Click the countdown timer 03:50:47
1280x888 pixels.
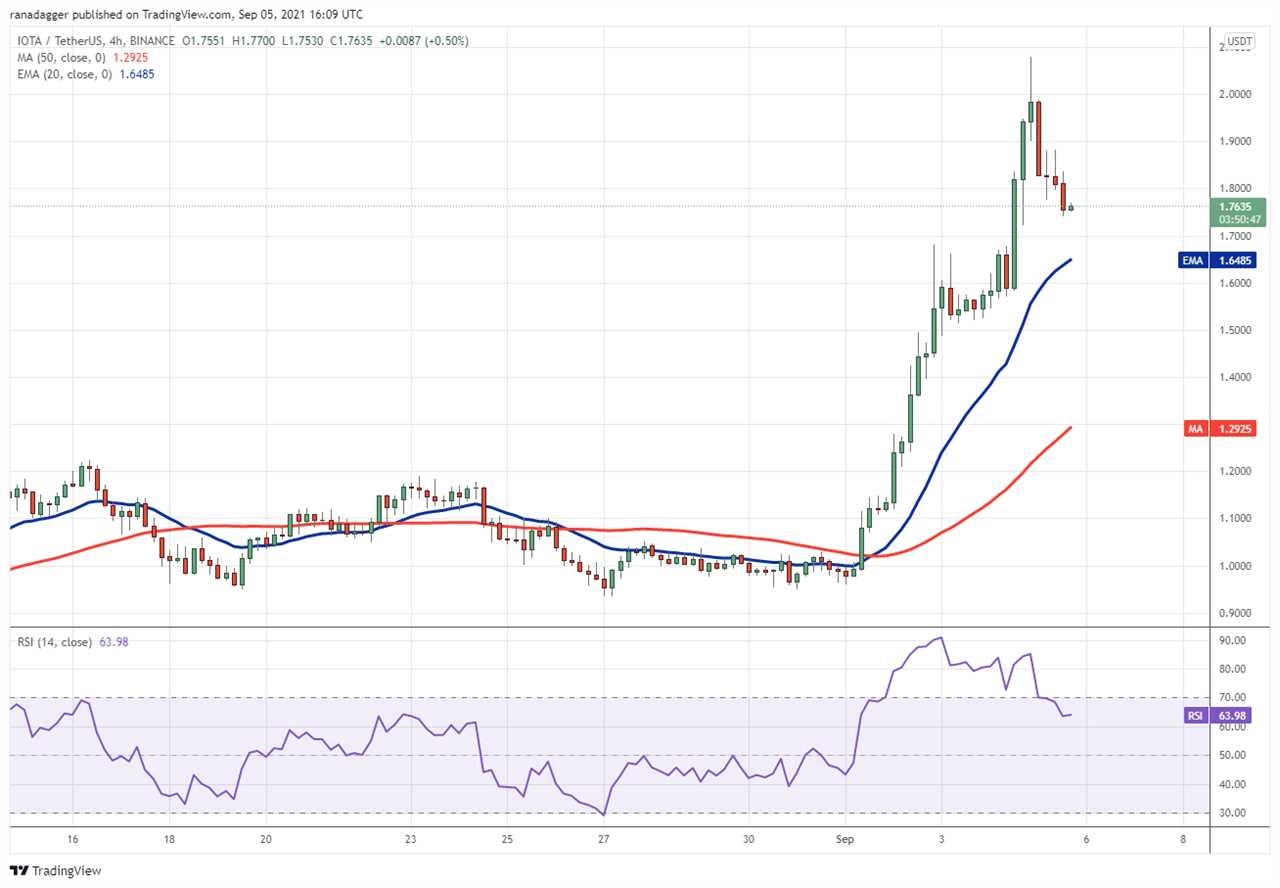pos(1238,220)
